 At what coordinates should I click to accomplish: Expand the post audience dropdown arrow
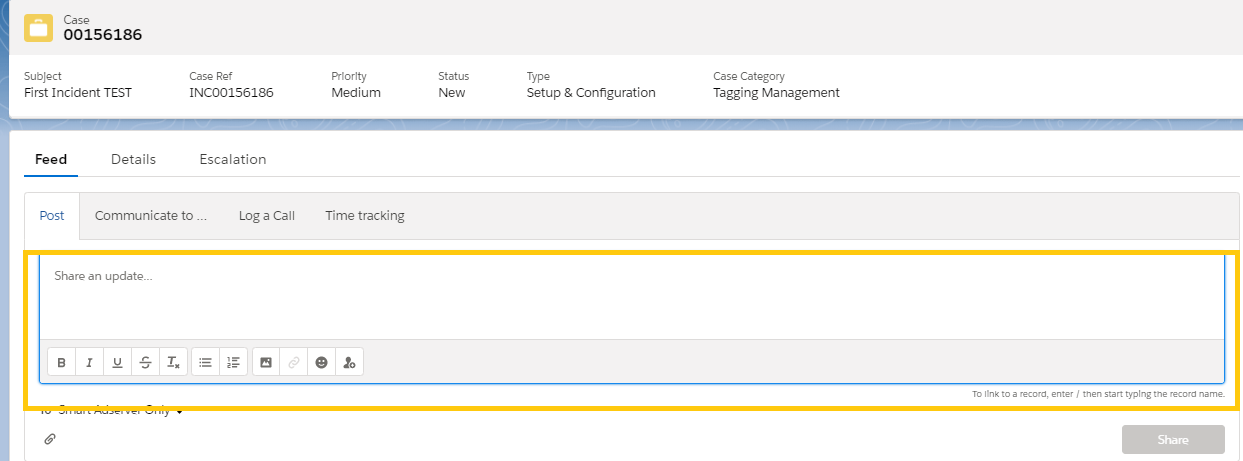(179, 411)
